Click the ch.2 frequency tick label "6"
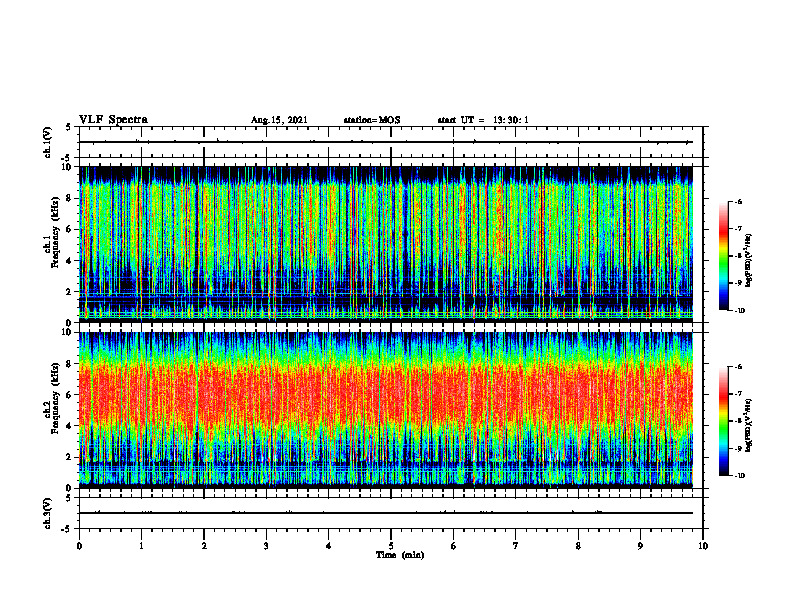Image resolution: width=792 pixels, height=612 pixels. 69,395
